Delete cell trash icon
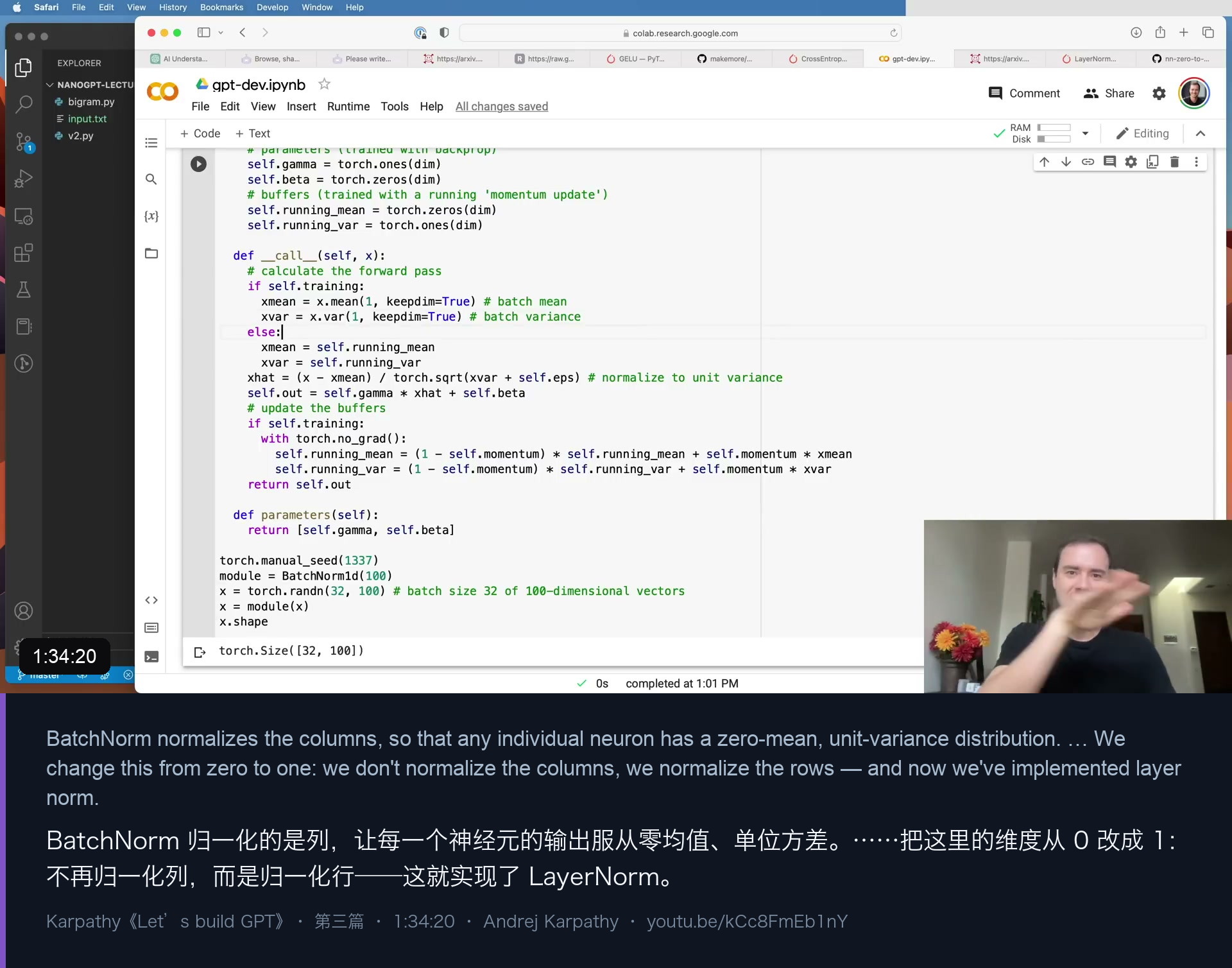Screen dimensions: 1232x968 point(1175,162)
